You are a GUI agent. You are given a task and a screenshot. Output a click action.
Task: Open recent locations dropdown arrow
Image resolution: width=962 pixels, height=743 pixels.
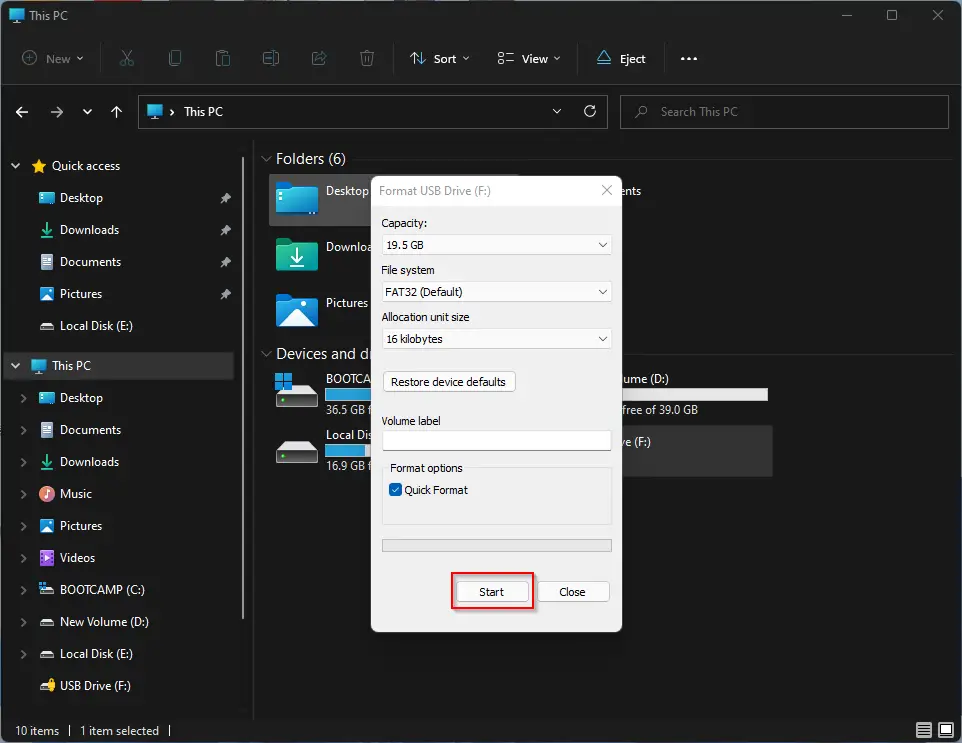87,112
